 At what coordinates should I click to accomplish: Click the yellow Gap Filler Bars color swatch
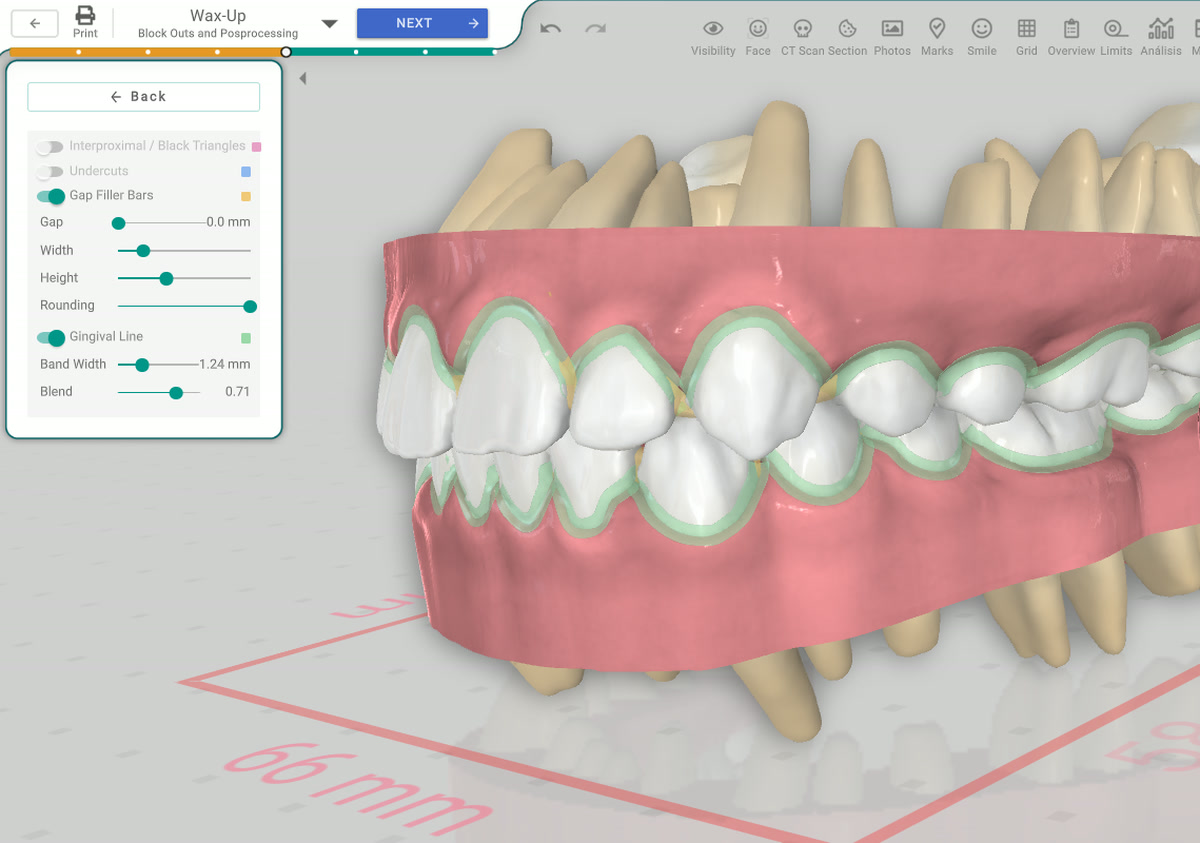[246, 196]
